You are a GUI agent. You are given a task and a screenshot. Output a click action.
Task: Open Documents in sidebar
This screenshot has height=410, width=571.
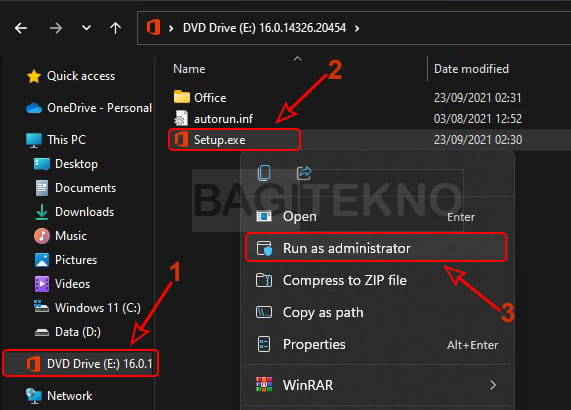click(86, 188)
